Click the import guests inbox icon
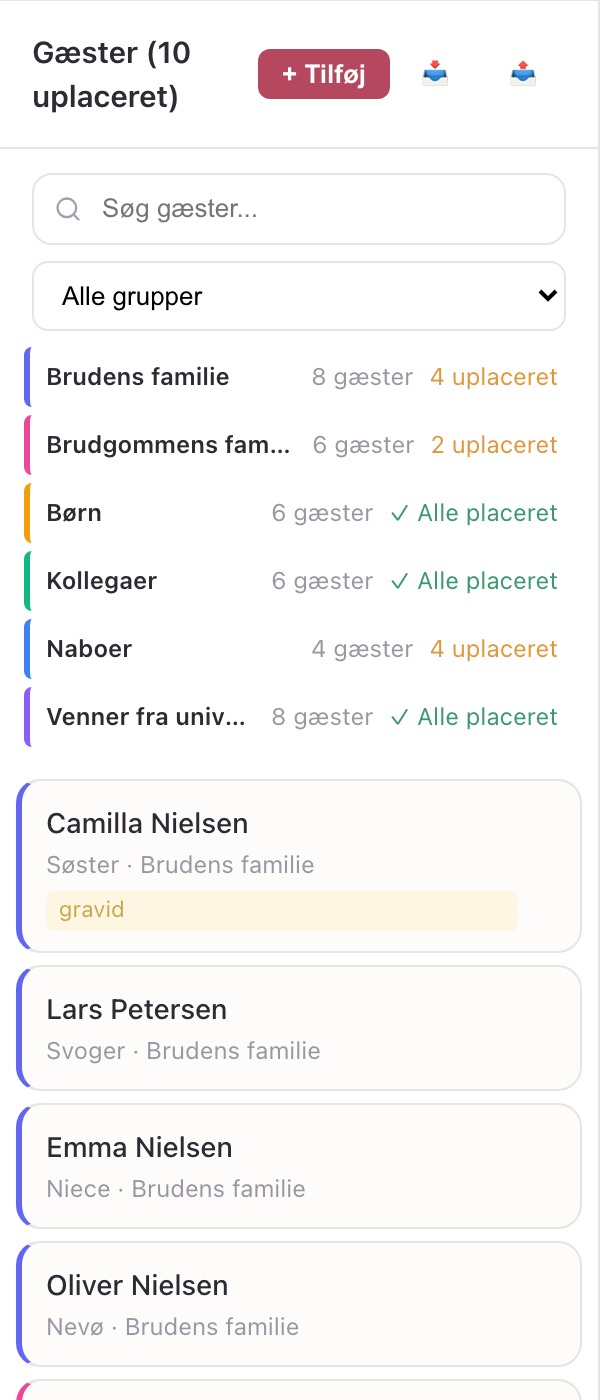Image resolution: width=600 pixels, height=1400 pixels. 435,74
